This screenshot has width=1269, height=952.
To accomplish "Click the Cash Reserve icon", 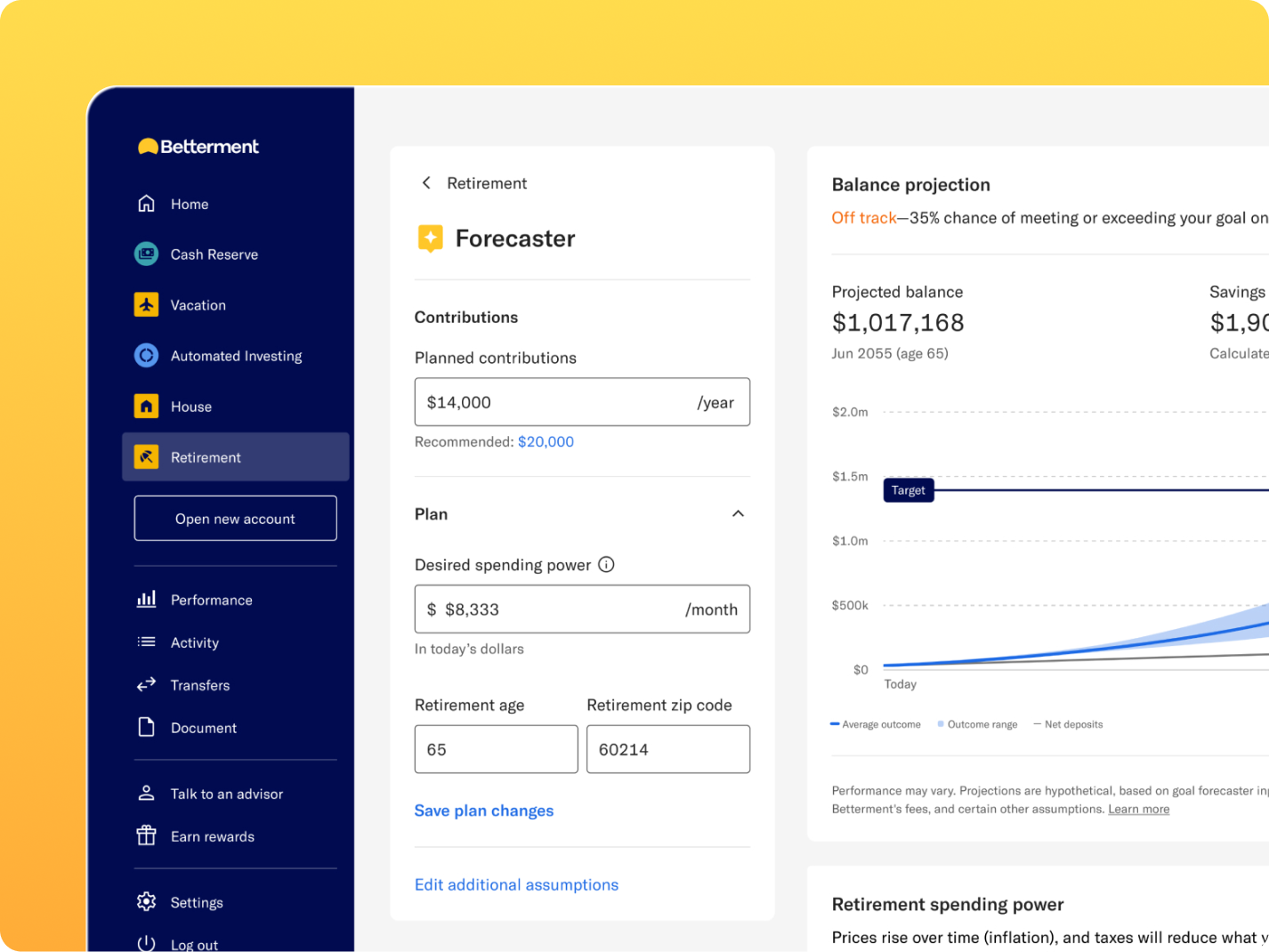I will click(146, 254).
